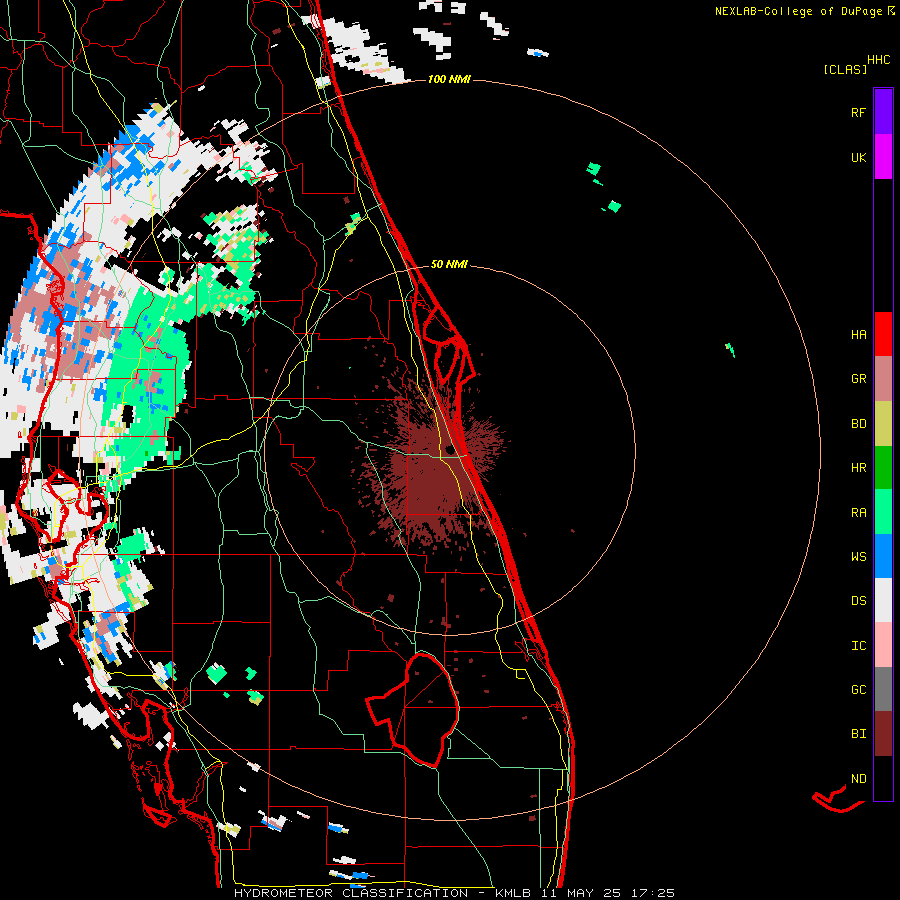Click the HR legend label
This screenshot has width=900, height=900.
click(858, 468)
